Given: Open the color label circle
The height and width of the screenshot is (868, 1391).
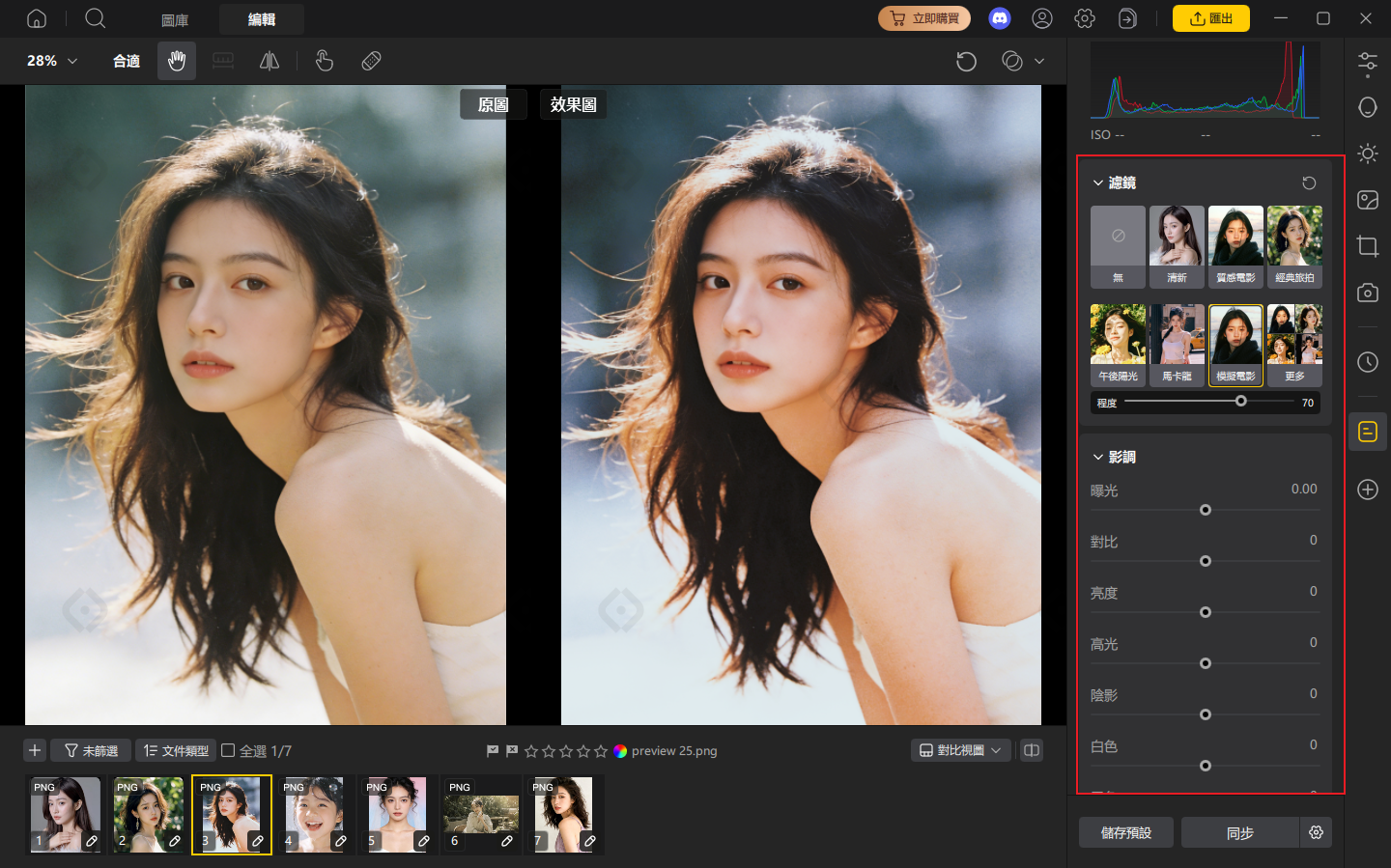Looking at the screenshot, I should click(620, 750).
